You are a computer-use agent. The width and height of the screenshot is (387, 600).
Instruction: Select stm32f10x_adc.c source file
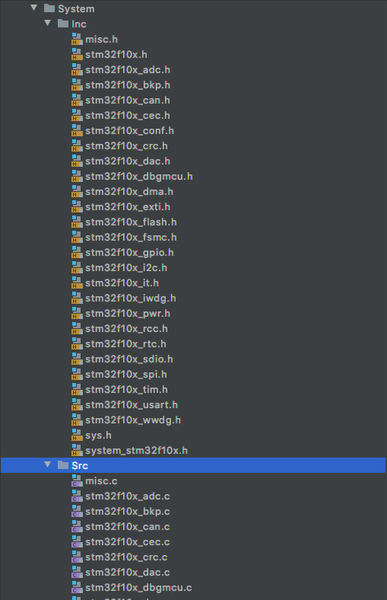click(x=127, y=496)
